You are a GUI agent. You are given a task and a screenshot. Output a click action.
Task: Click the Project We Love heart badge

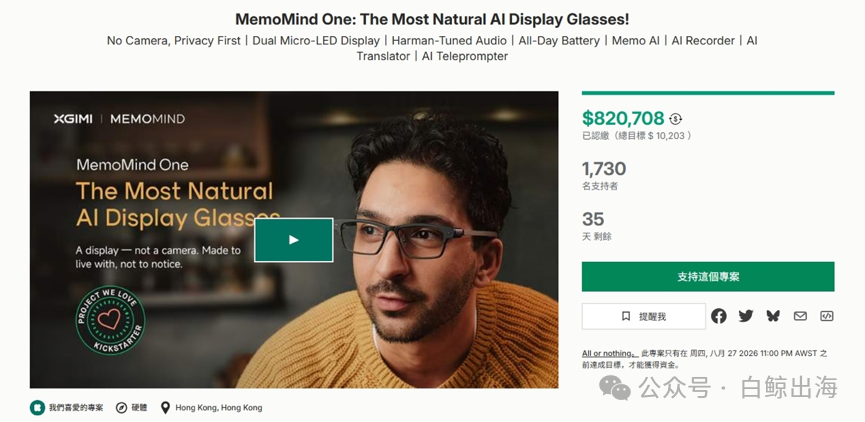coord(110,319)
